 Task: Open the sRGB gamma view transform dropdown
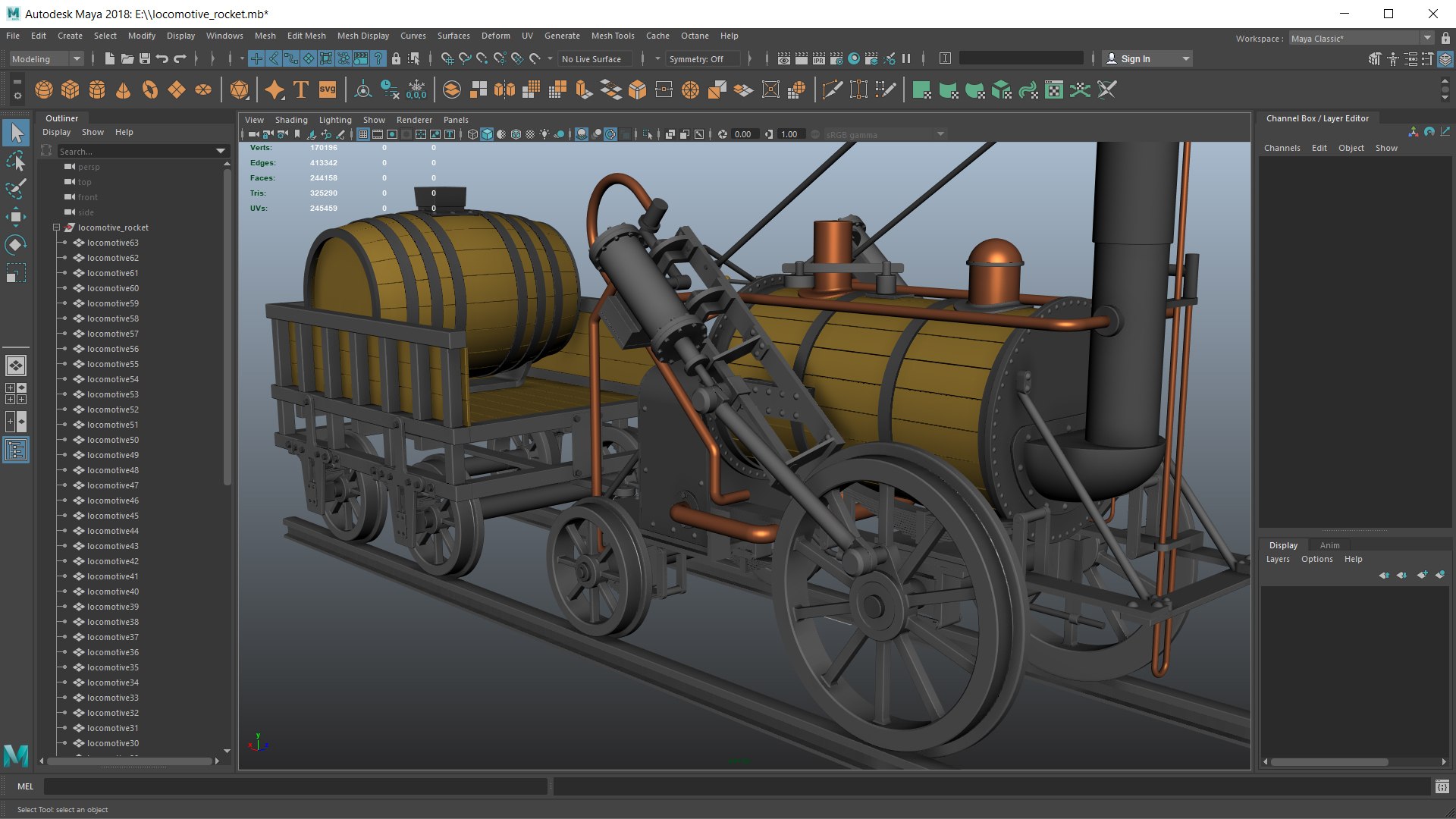coord(885,134)
